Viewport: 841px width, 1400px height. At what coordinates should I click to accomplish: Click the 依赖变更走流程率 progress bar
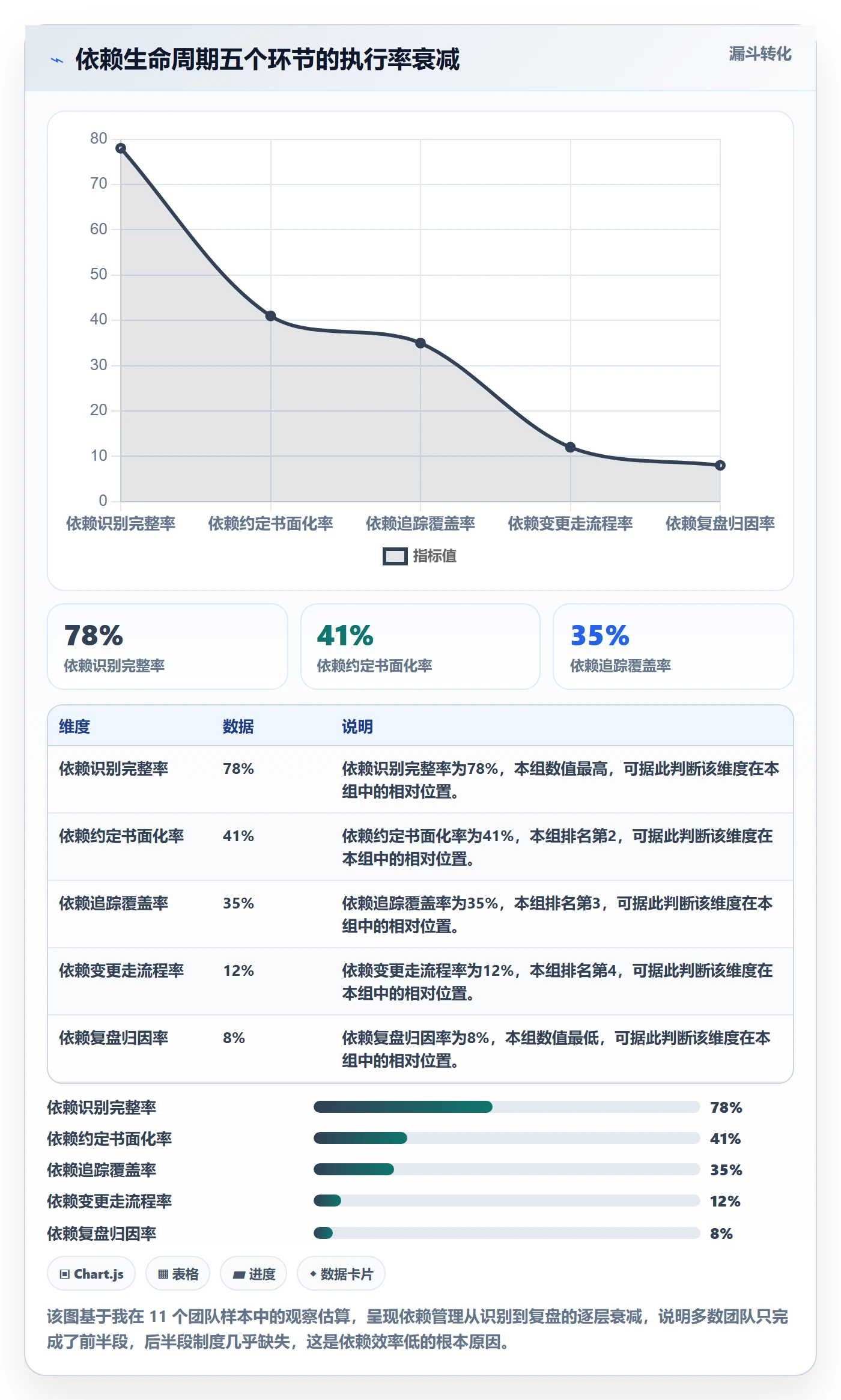[x=506, y=1201]
